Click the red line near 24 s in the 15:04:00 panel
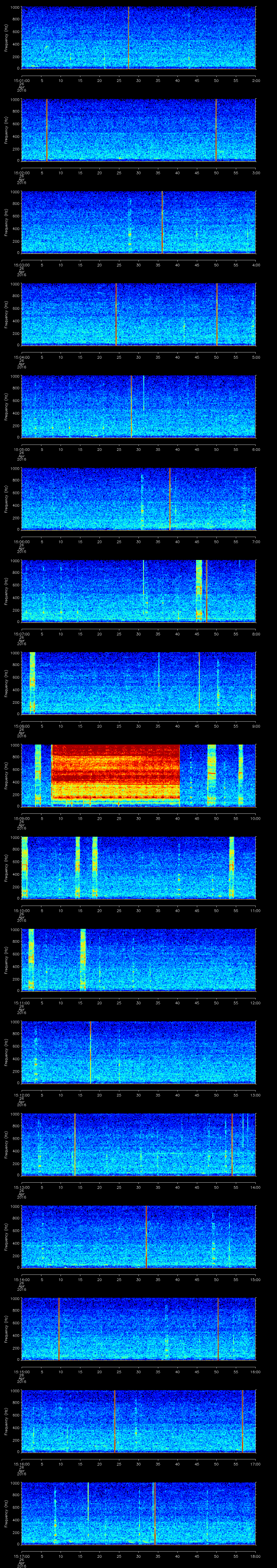277x1568 pixels. pos(116,314)
